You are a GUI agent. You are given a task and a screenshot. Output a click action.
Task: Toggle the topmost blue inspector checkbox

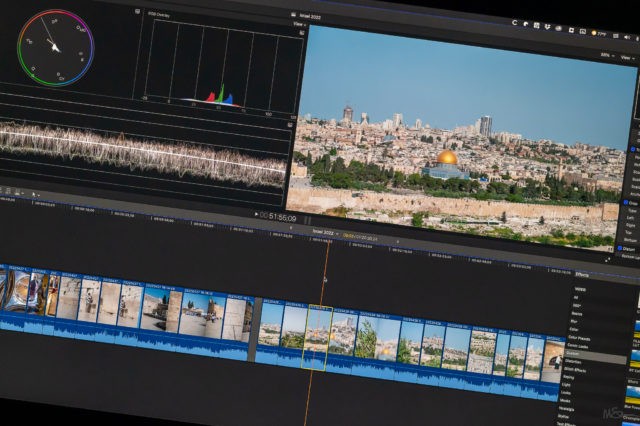(x=634, y=149)
